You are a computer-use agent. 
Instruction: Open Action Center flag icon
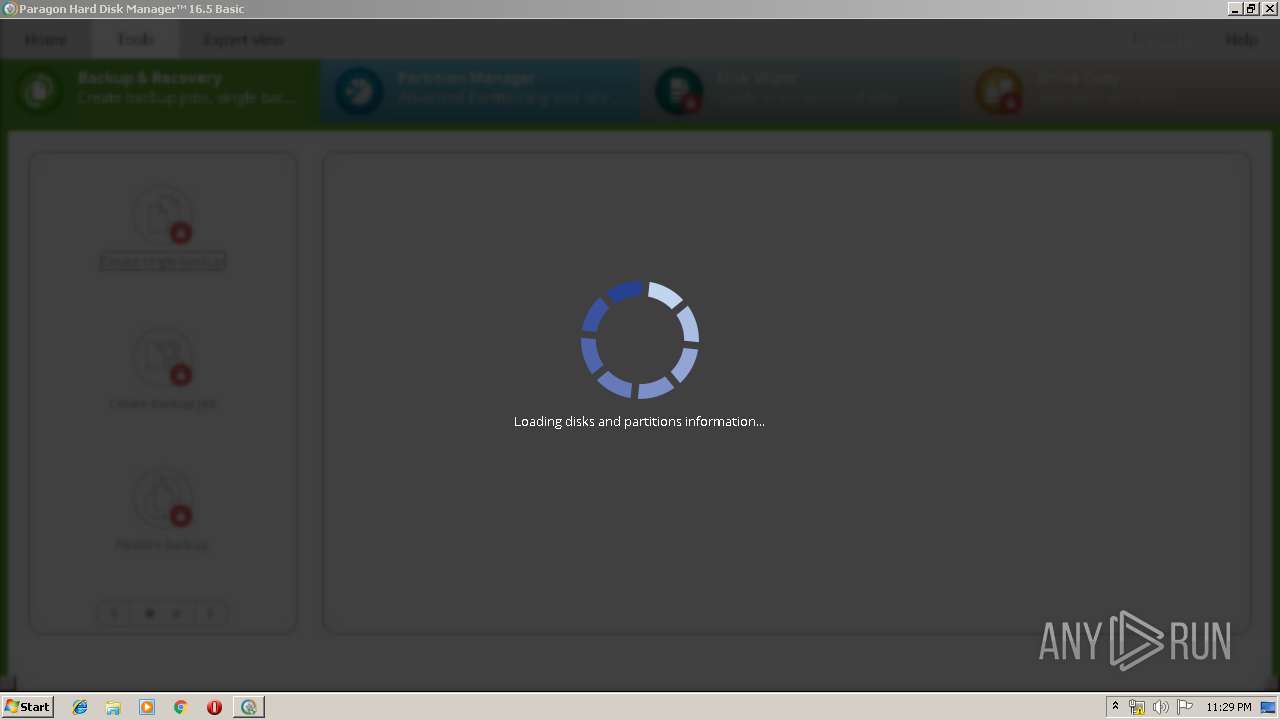[1184, 707]
